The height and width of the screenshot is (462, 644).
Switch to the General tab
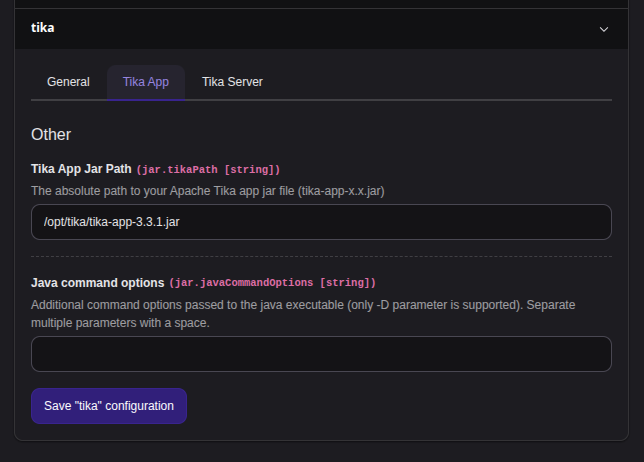[68, 82]
